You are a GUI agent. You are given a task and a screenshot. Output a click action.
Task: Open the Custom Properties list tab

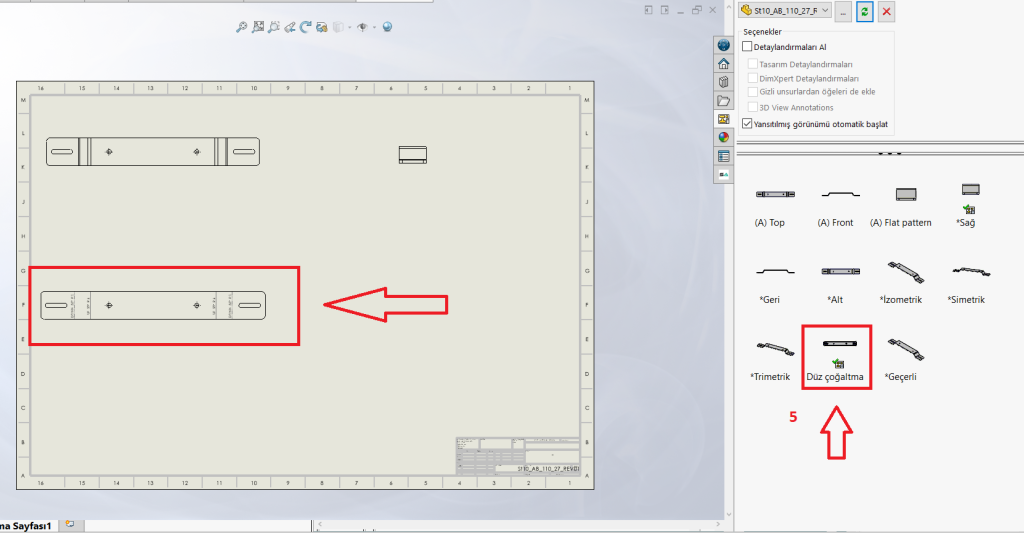coord(723,156)
